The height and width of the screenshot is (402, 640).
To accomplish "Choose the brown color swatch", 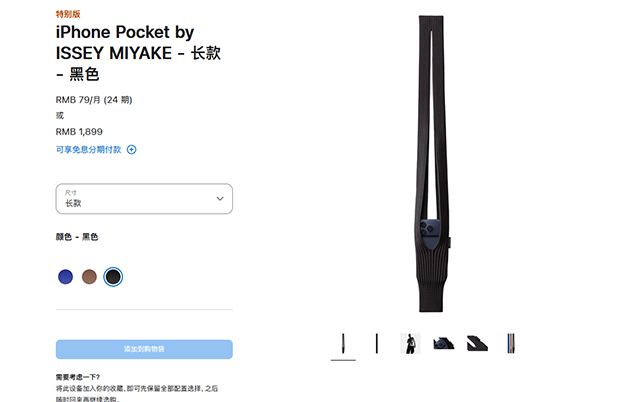I will pyautogui.click(x=89, y=277).
